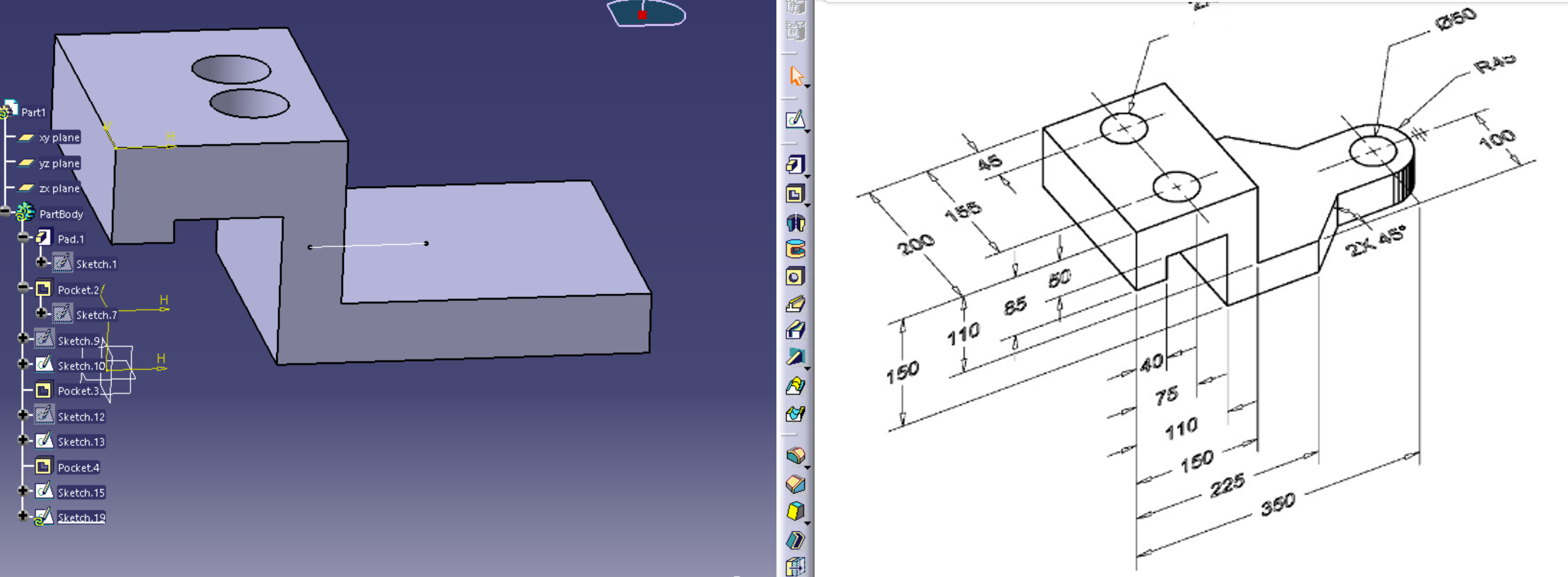Activate the Pad tool

pos(796,165)
